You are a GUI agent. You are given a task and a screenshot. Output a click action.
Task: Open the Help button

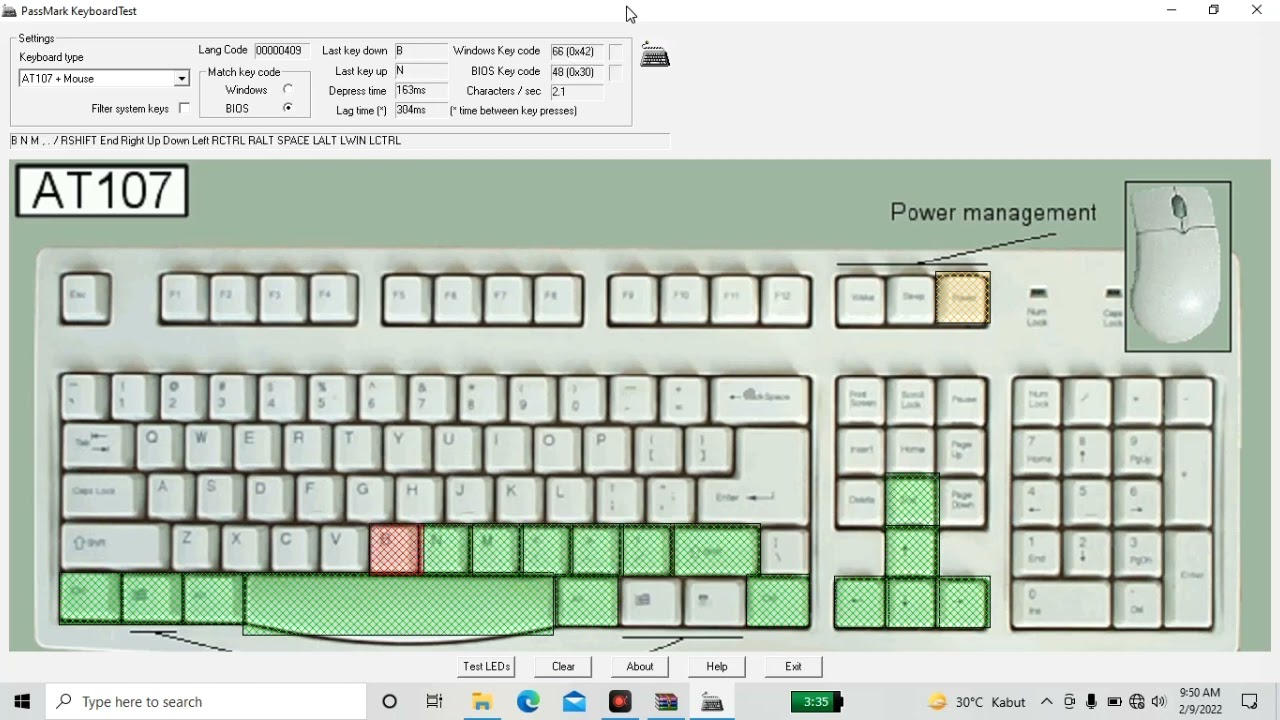[x=717, y=666]
